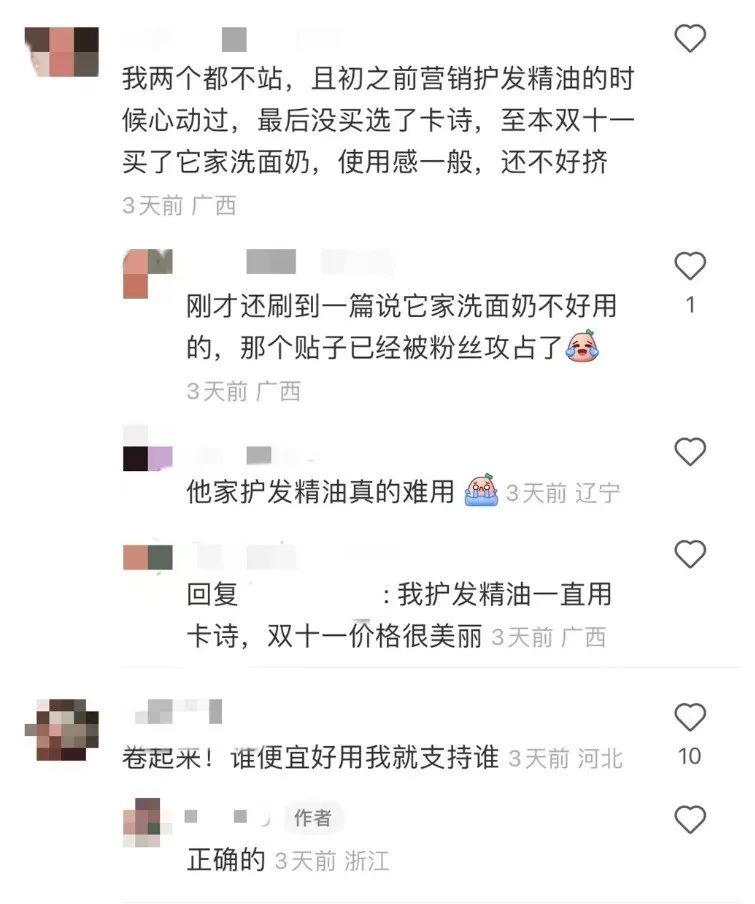This screenshot has width=755, height=904.
Task: Tap the 作者 badge
Action: 312,817
